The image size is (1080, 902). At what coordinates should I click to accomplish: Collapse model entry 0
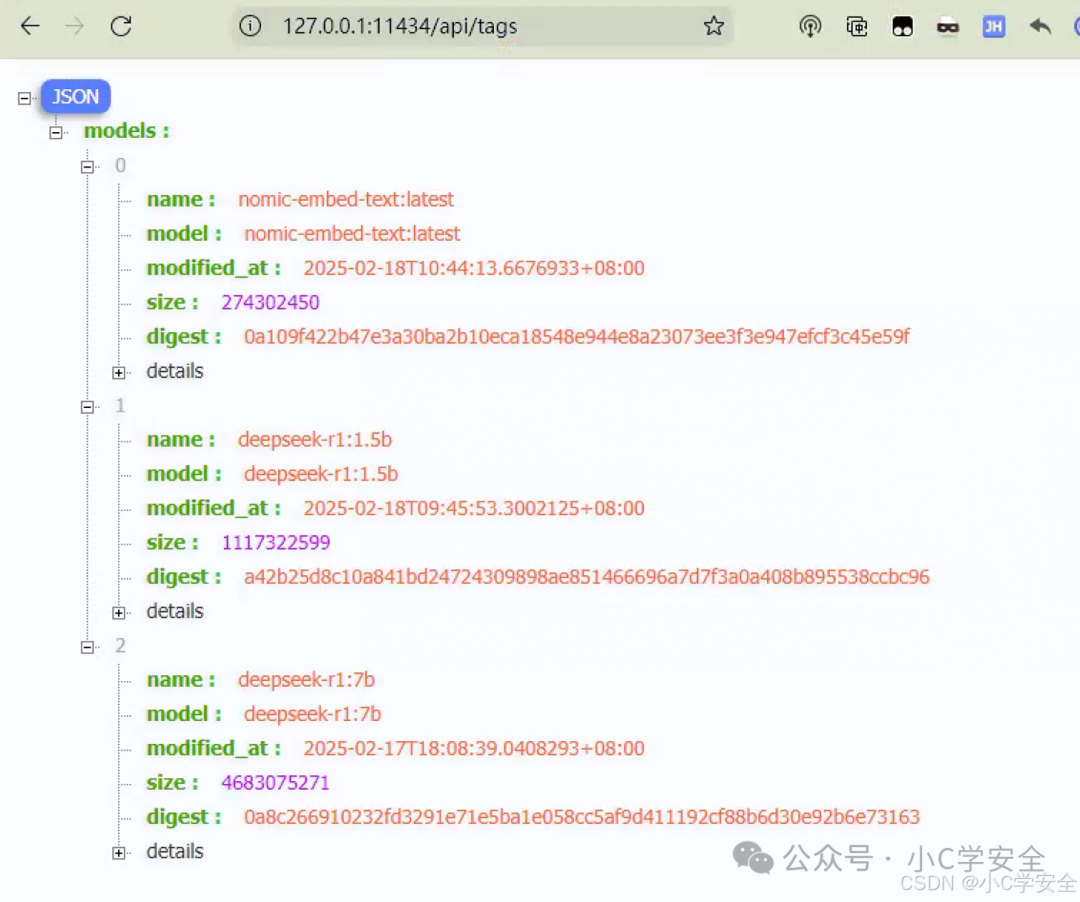point(87,167)
